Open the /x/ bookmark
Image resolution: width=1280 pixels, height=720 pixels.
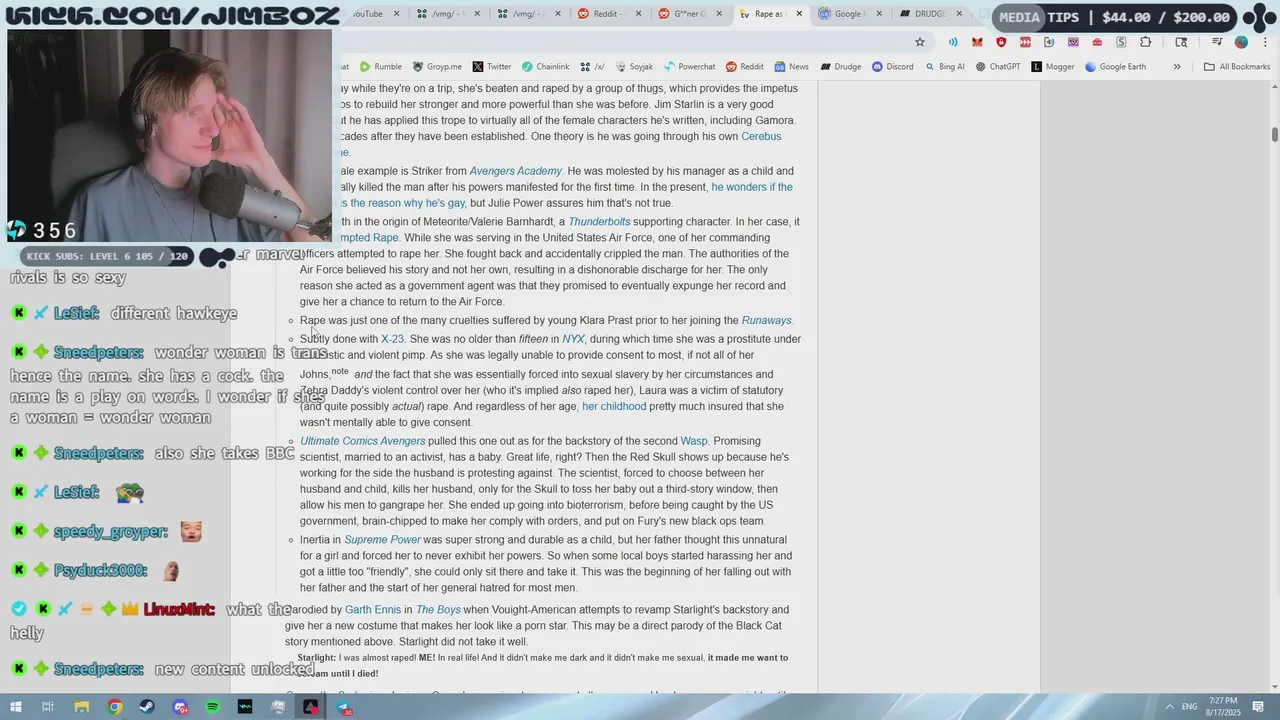coord(592,67)
